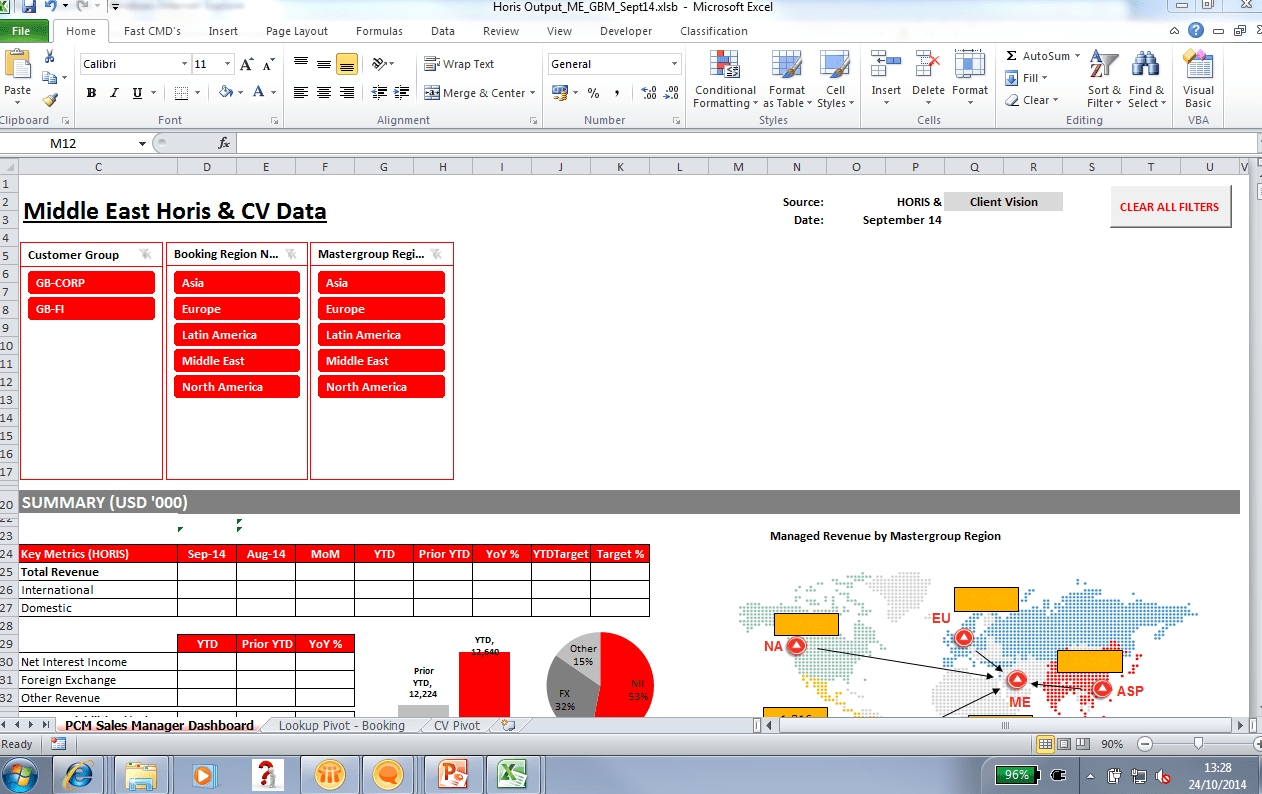Click the Copy icon
Image resolution: width=1262 pixels, height=794 pixels.
50,78
